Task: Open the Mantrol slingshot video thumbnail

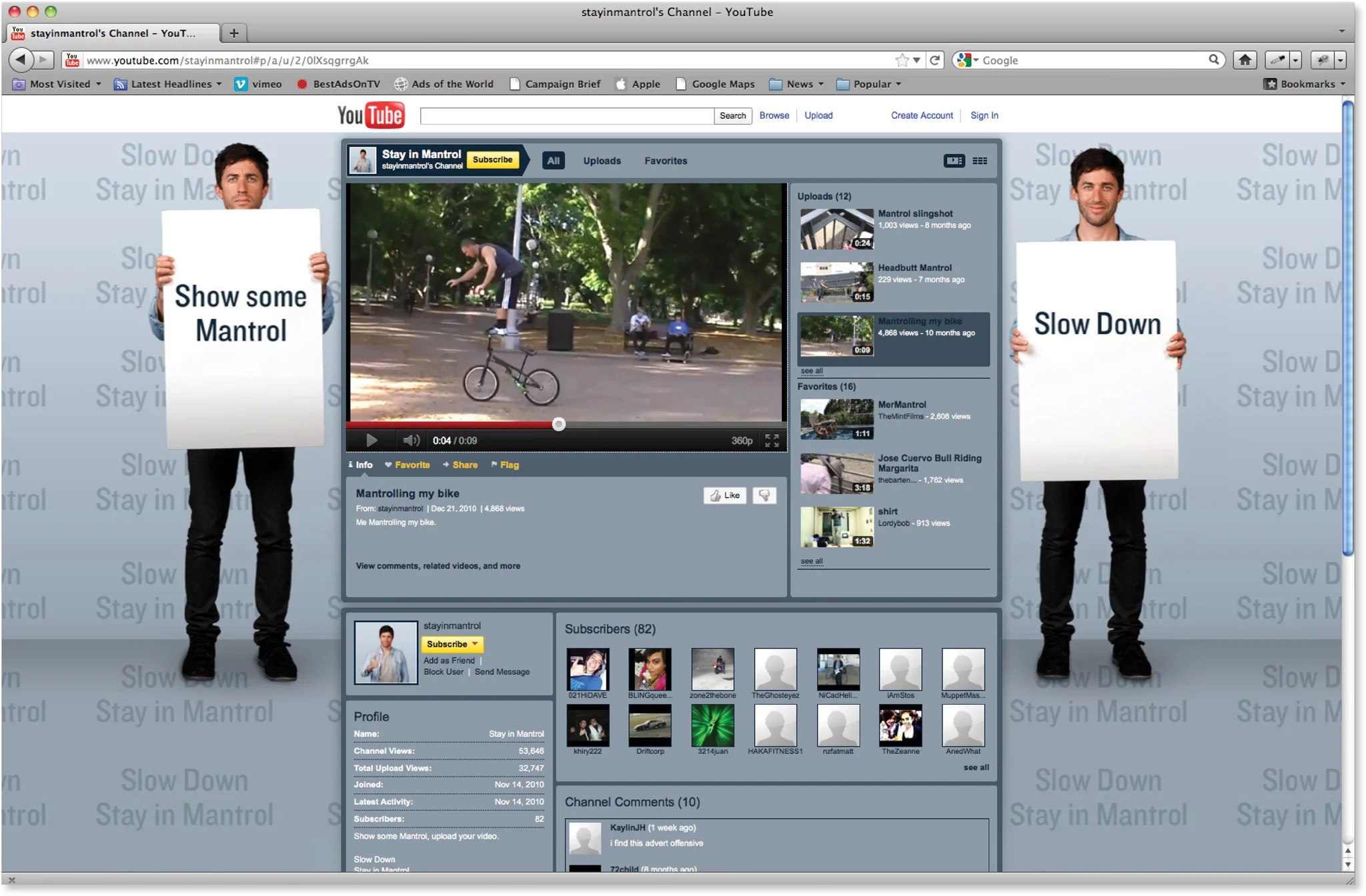Action: tap(836, 229)
